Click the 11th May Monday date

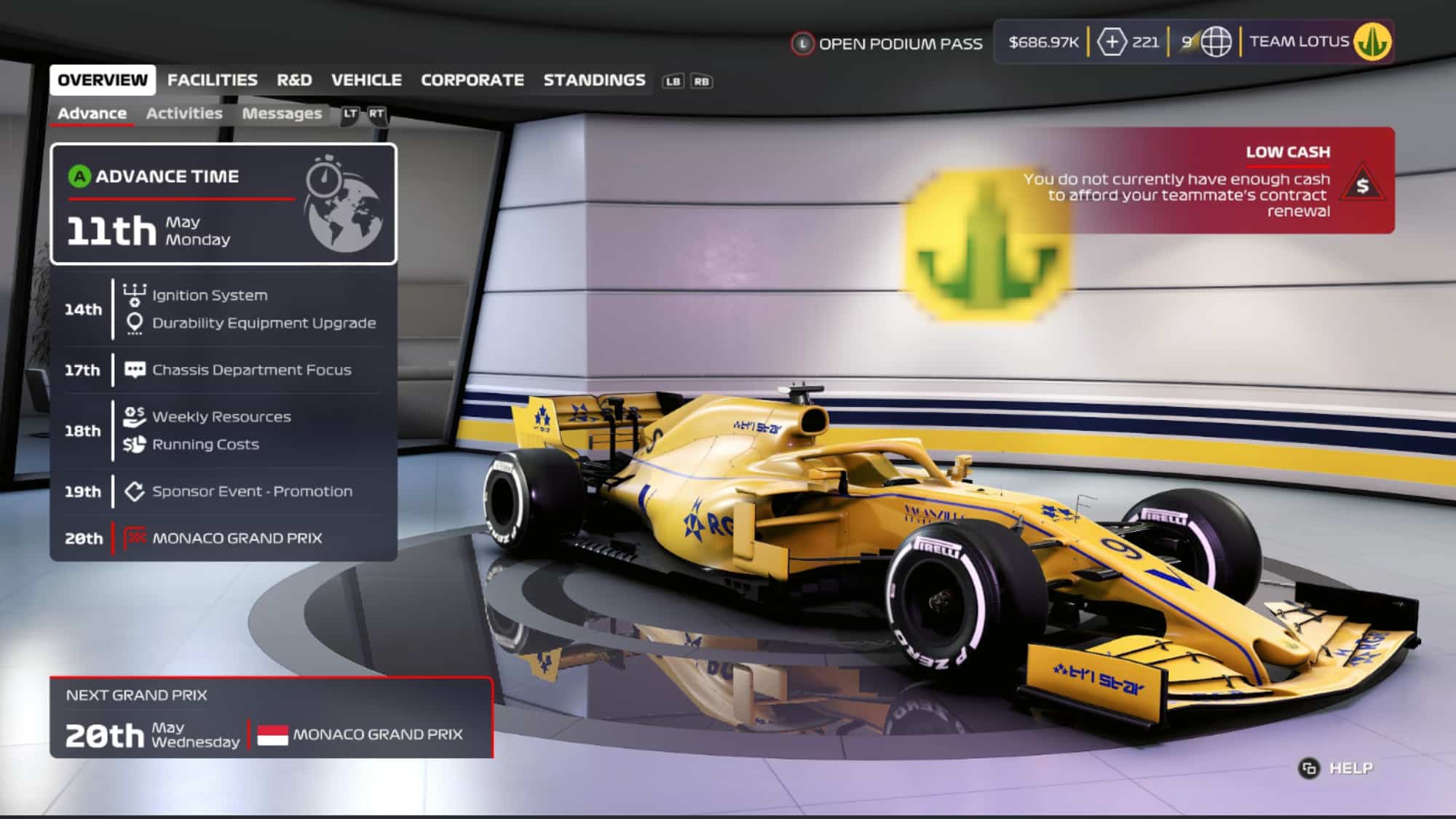coord(149,232)
